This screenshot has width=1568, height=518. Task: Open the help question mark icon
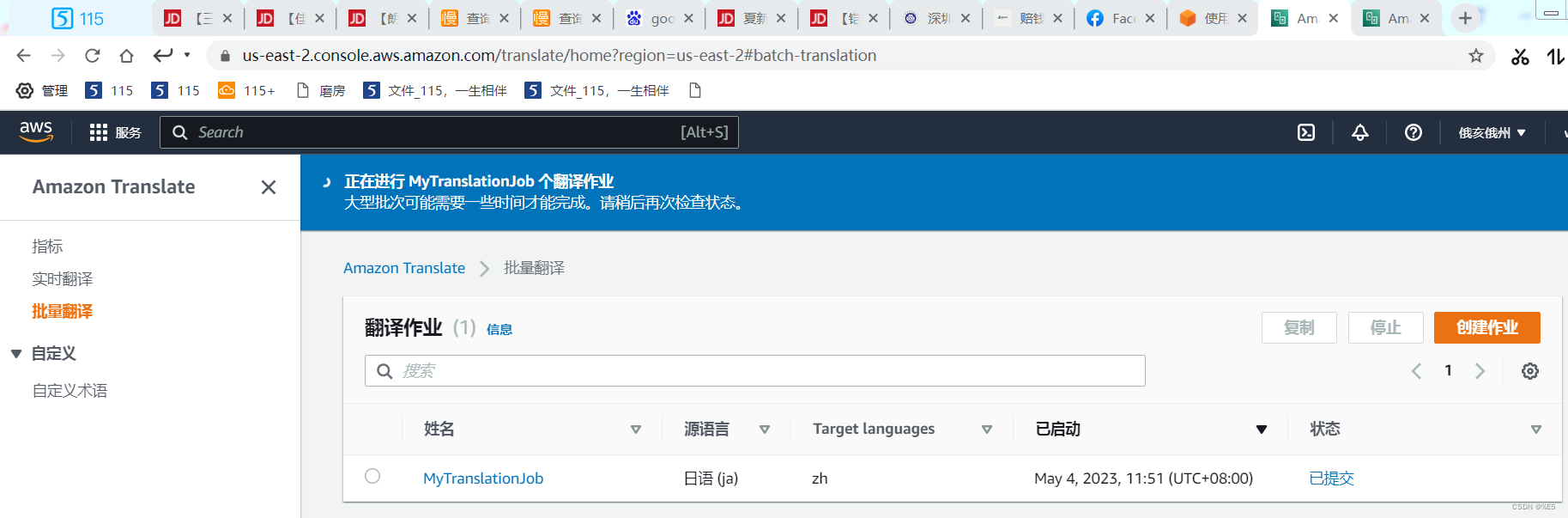(x=1414, y=132)
